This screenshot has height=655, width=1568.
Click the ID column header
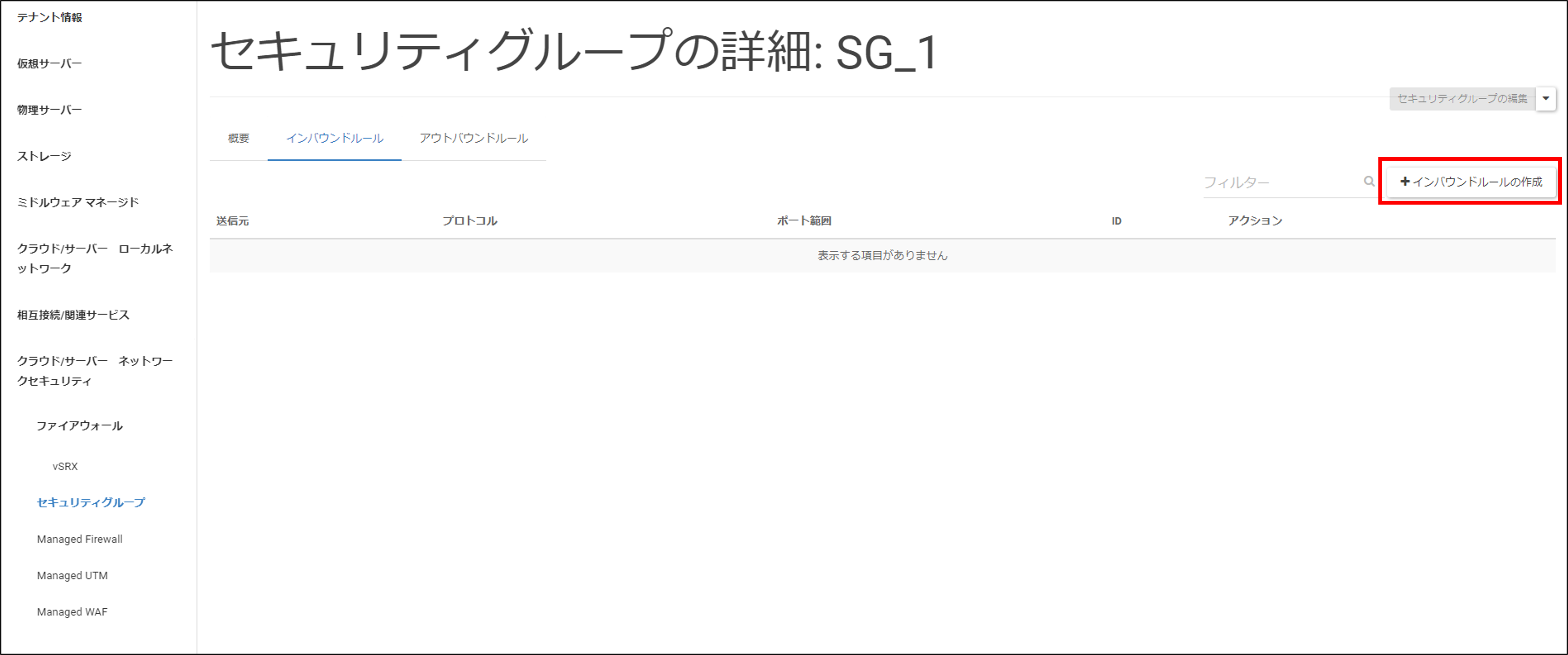(x=1116, y=221)
